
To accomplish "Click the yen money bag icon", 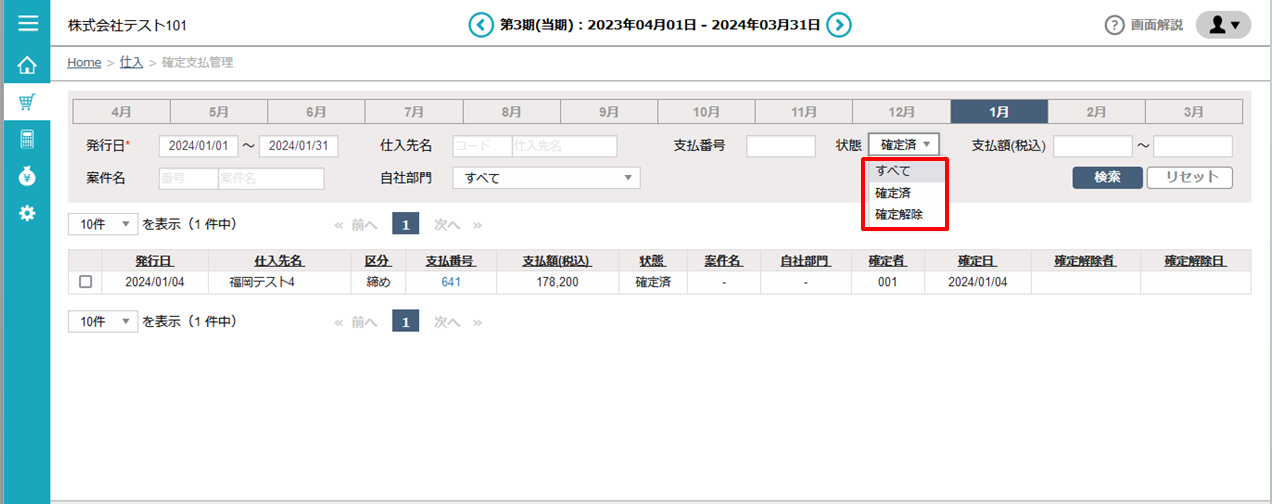I will (27, 176).
